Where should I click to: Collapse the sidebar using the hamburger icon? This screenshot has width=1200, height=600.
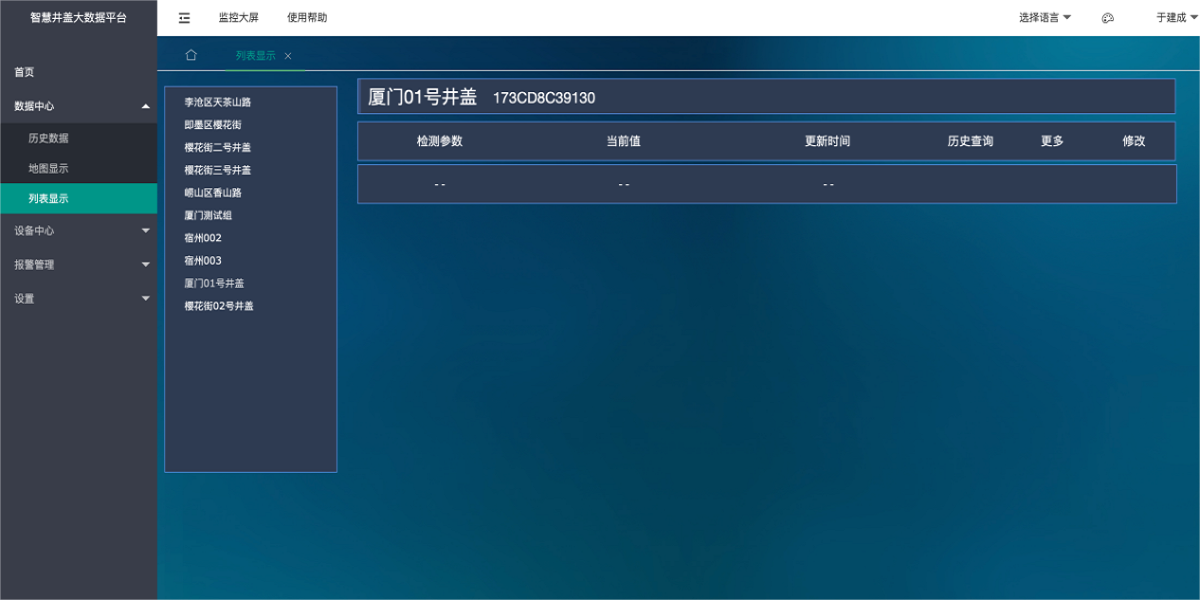point(183,17)
